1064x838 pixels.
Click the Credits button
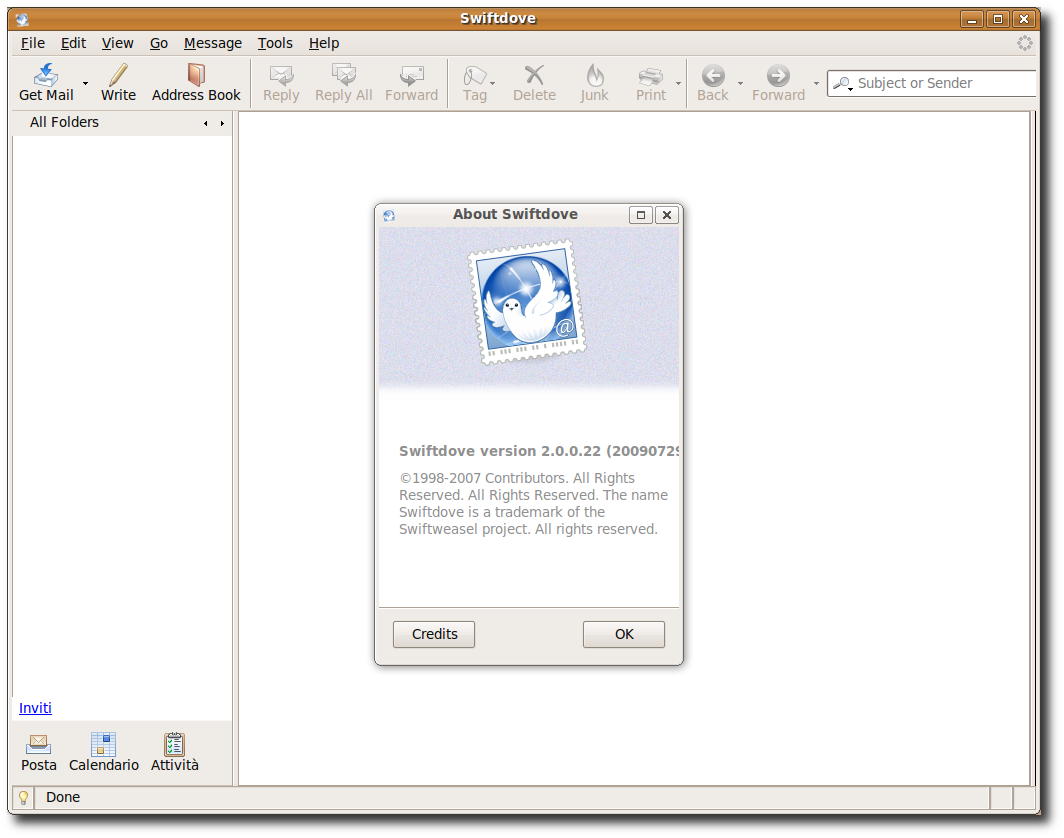click(x=434, y=634)
